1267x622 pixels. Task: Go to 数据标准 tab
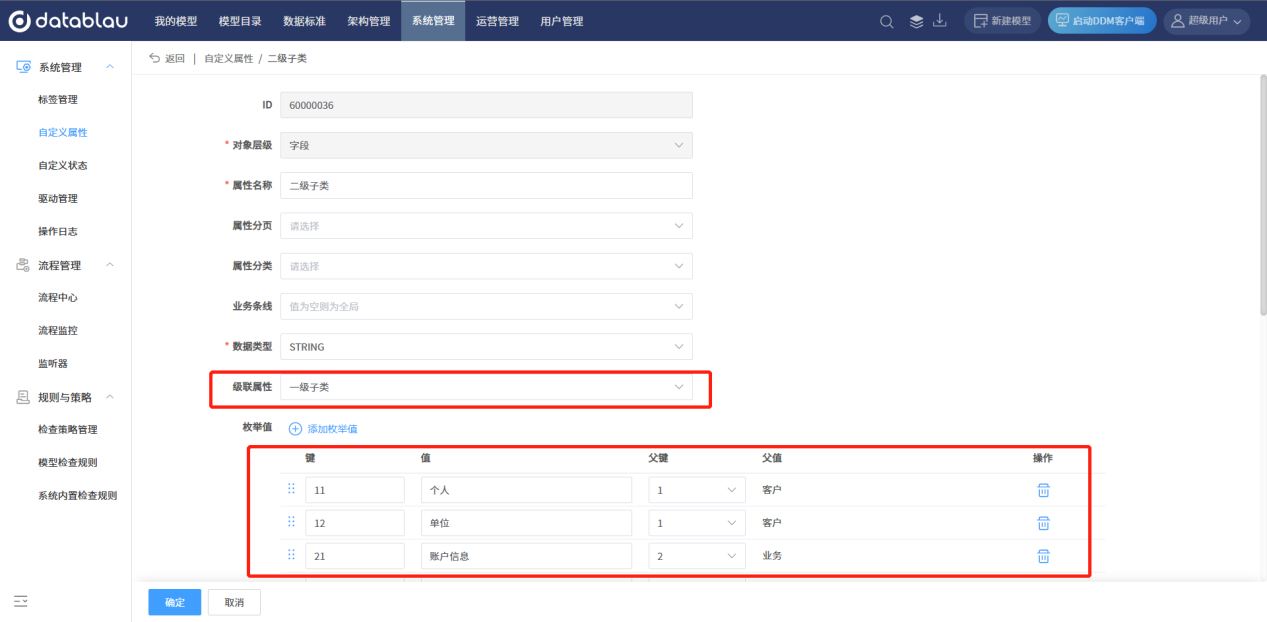click(305, 21)
